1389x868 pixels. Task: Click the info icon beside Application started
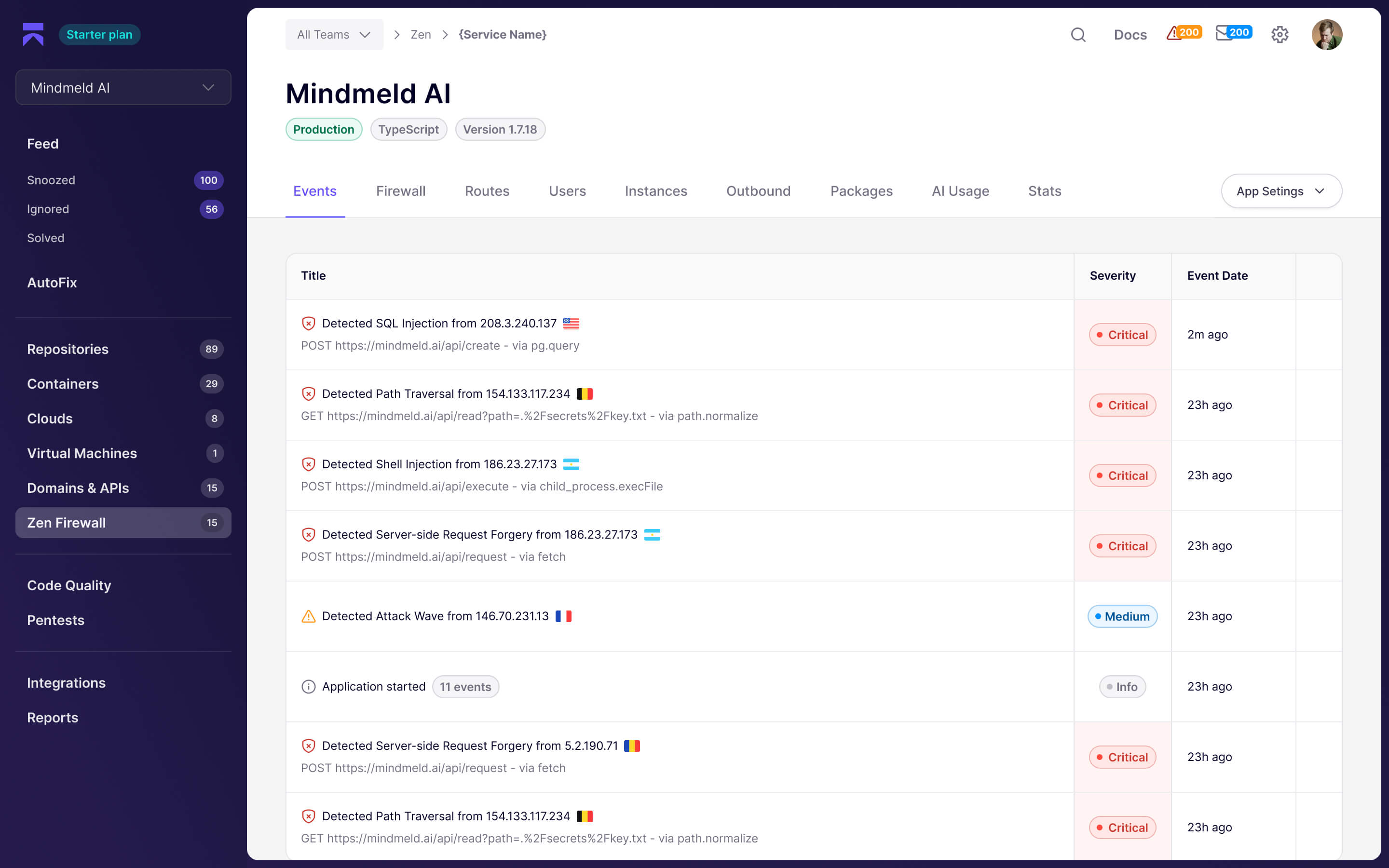(x=308, y=687)
